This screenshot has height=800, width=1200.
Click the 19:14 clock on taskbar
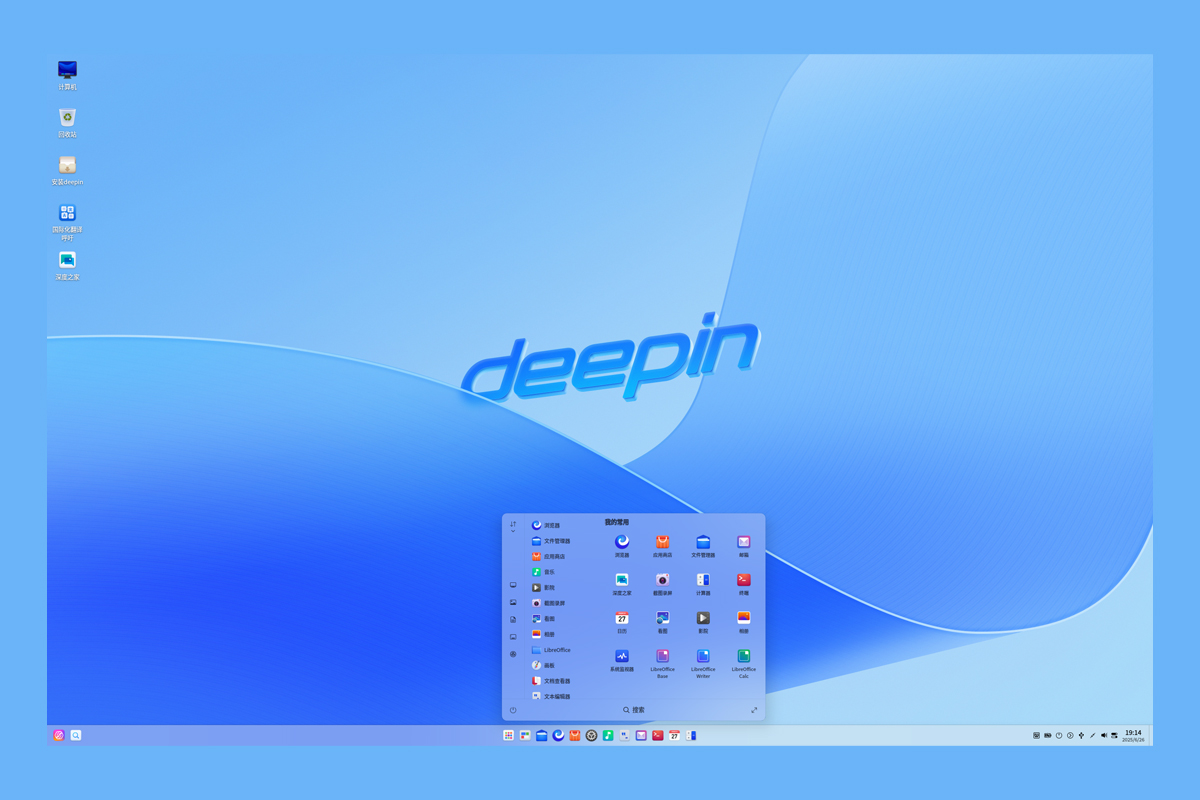pyautogui.click(x=1133, y=735)
